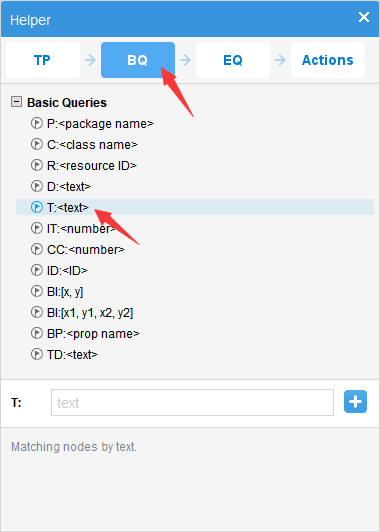Click the blue plus add button
380x532 pixels.
(x=355, y=402)
